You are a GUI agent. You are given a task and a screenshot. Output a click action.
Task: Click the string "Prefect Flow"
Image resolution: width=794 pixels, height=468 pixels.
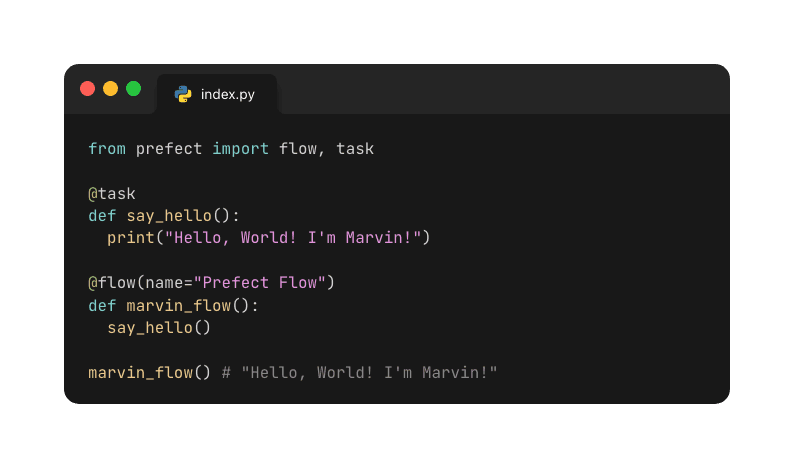259,283
